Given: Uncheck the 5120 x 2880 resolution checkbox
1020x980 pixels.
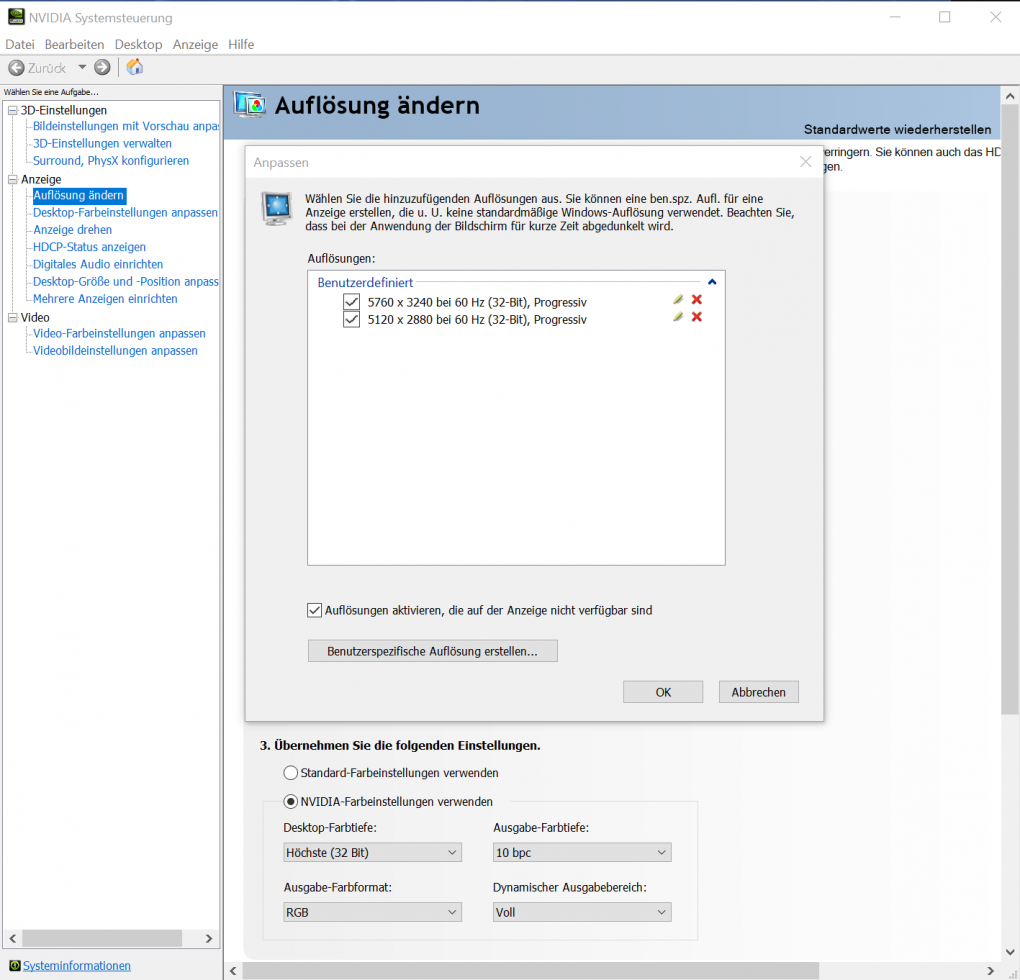Looking at the screenshot, I should point(351,319).
